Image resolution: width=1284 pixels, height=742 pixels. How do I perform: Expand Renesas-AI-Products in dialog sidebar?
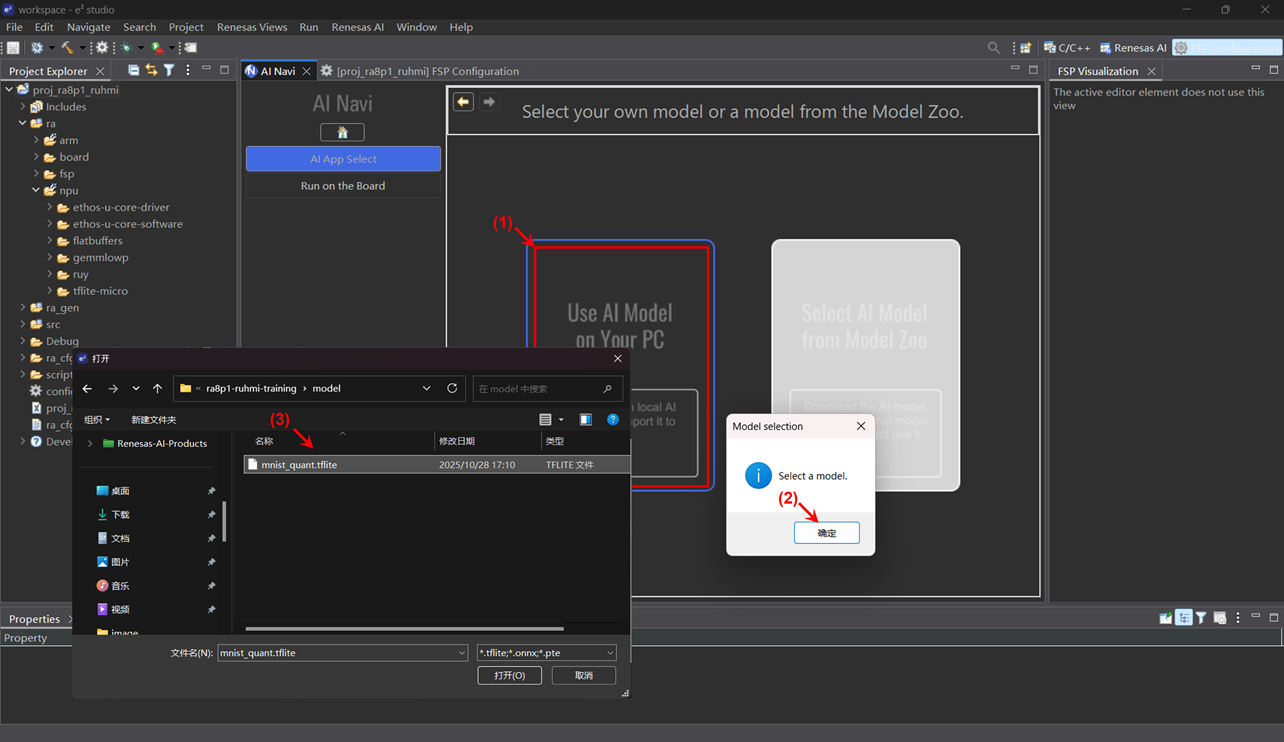tap(90, 443)
